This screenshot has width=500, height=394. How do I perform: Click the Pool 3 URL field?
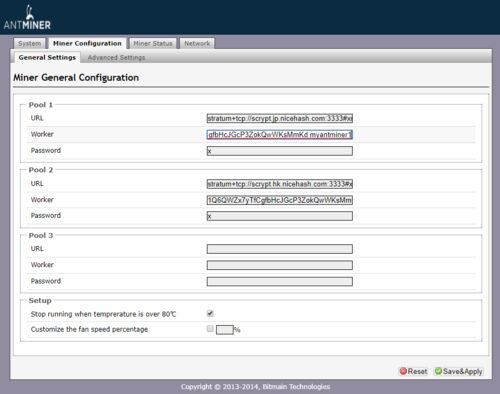(280, 249)
